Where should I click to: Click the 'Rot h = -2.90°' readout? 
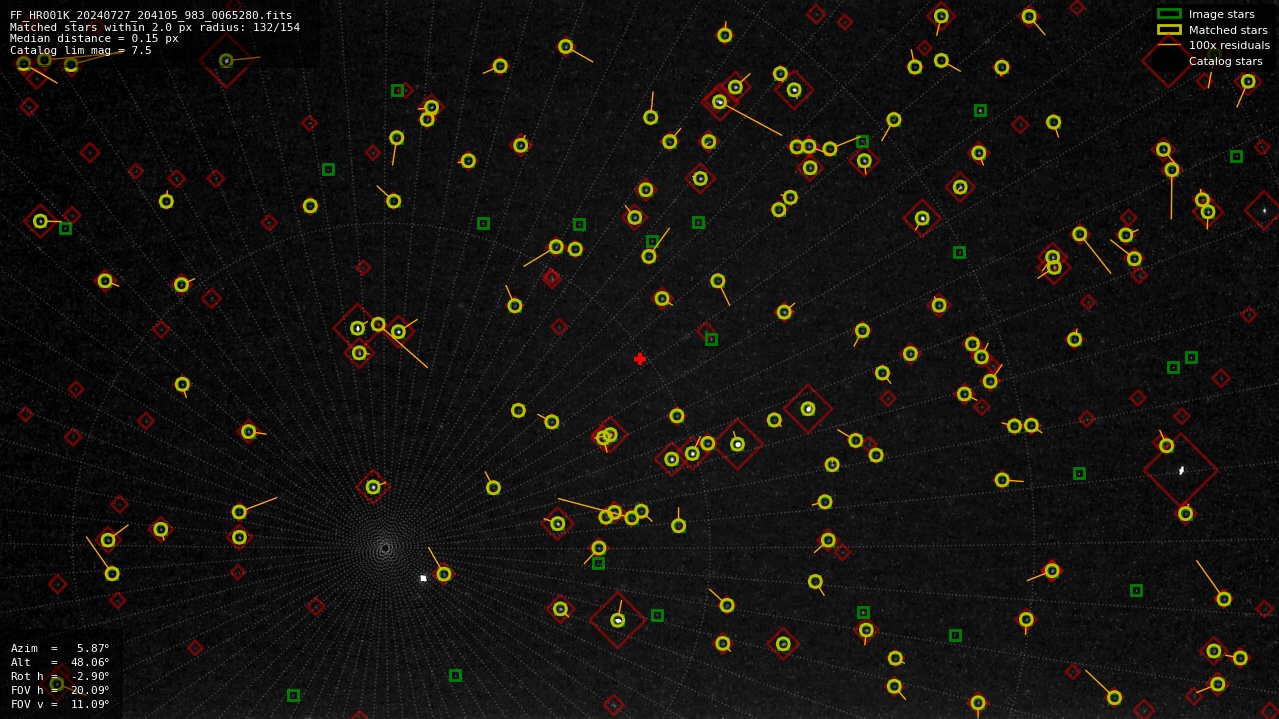click(x=60, y=676)
